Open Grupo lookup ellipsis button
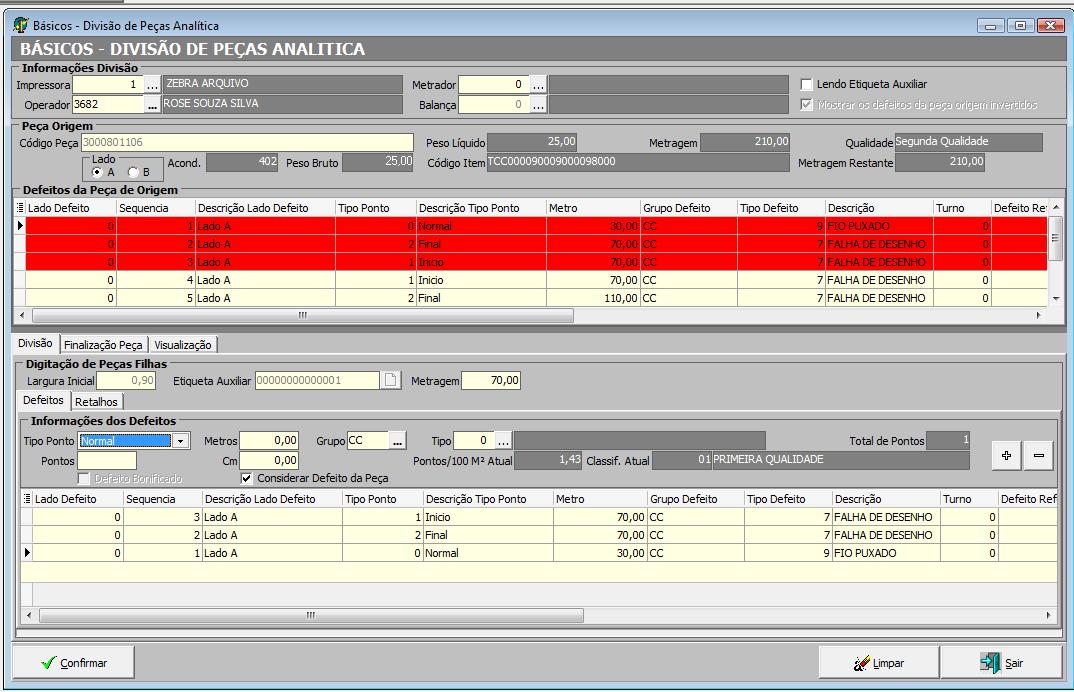The width and height of the screenshot is (1074, 692). (397, 441)
